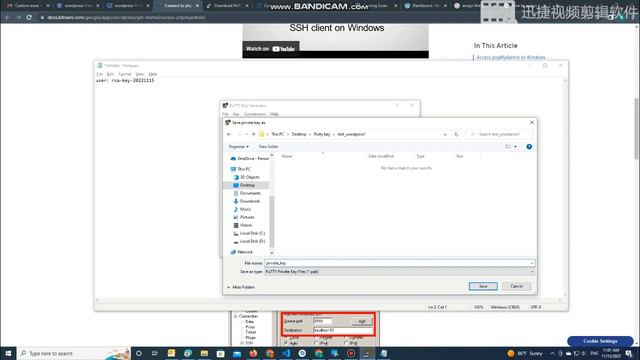Open the View menu in Notepad
This screenshot has height=360, width=640.
(140, 74)
